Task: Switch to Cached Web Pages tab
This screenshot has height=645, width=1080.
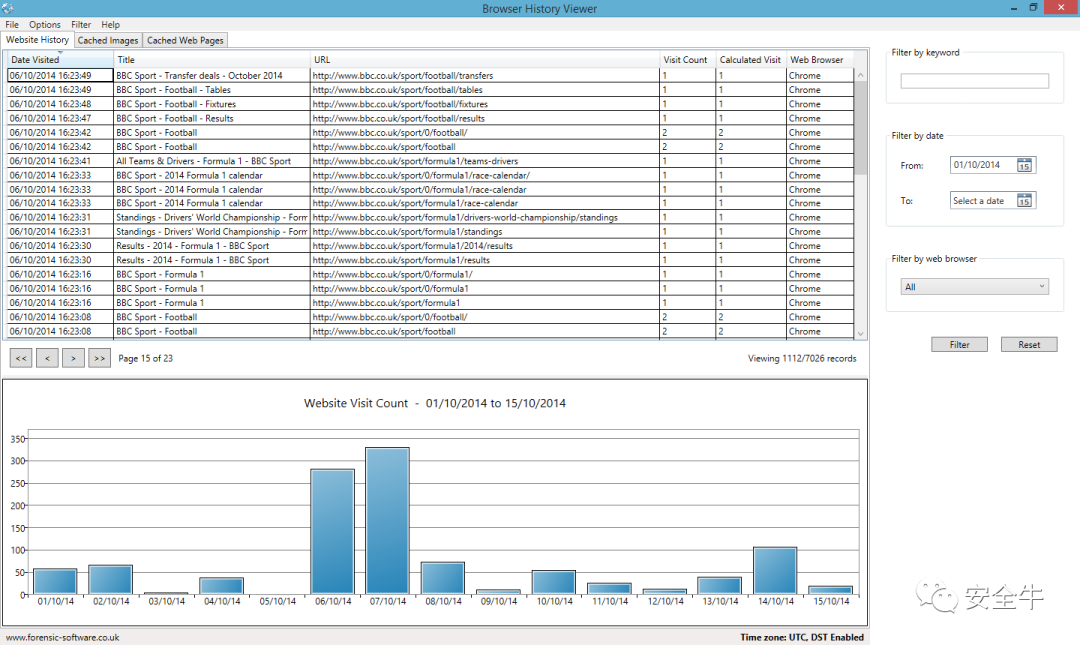Action: (x=185, y=41)
